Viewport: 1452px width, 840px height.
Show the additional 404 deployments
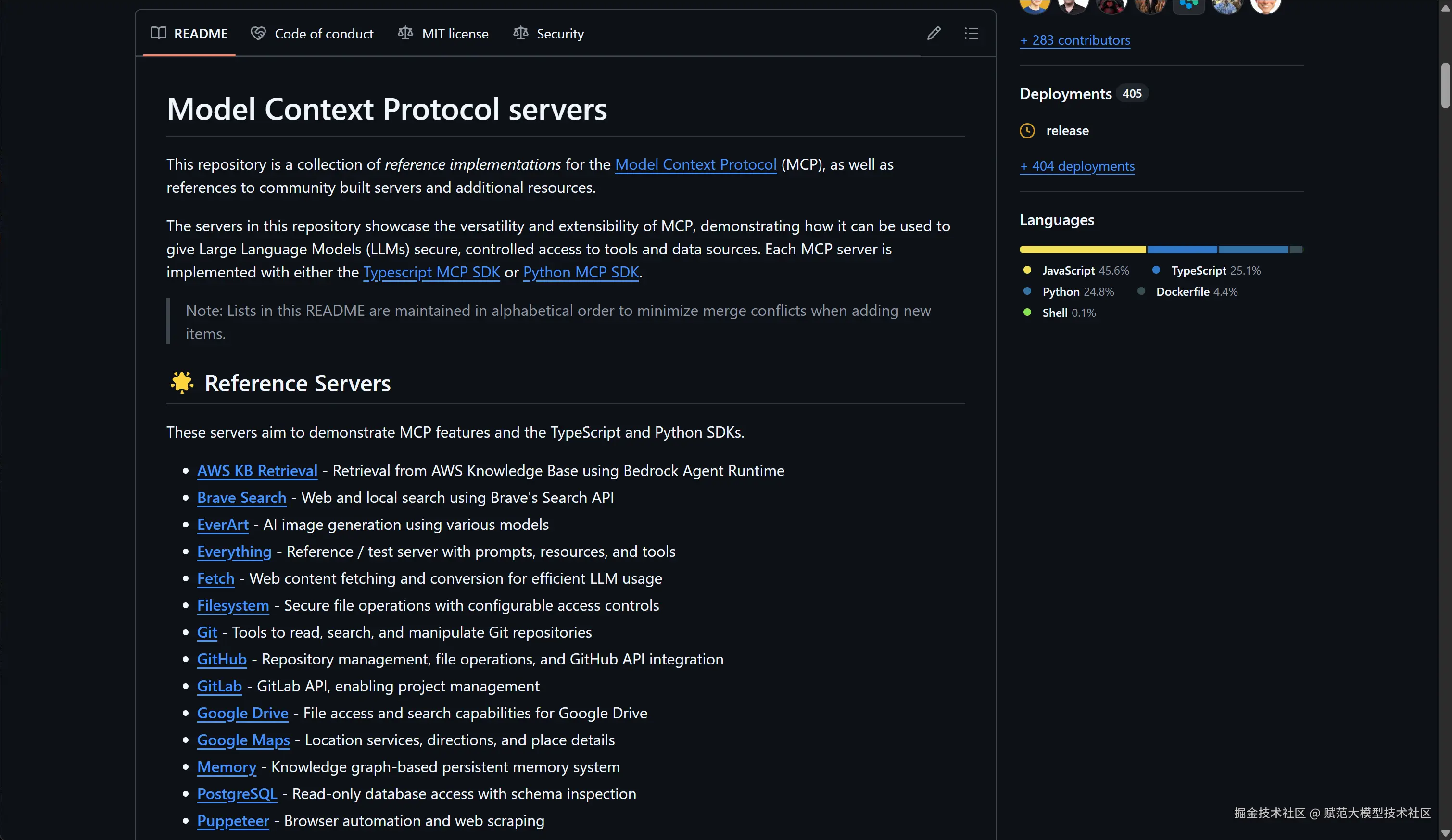1077,166
